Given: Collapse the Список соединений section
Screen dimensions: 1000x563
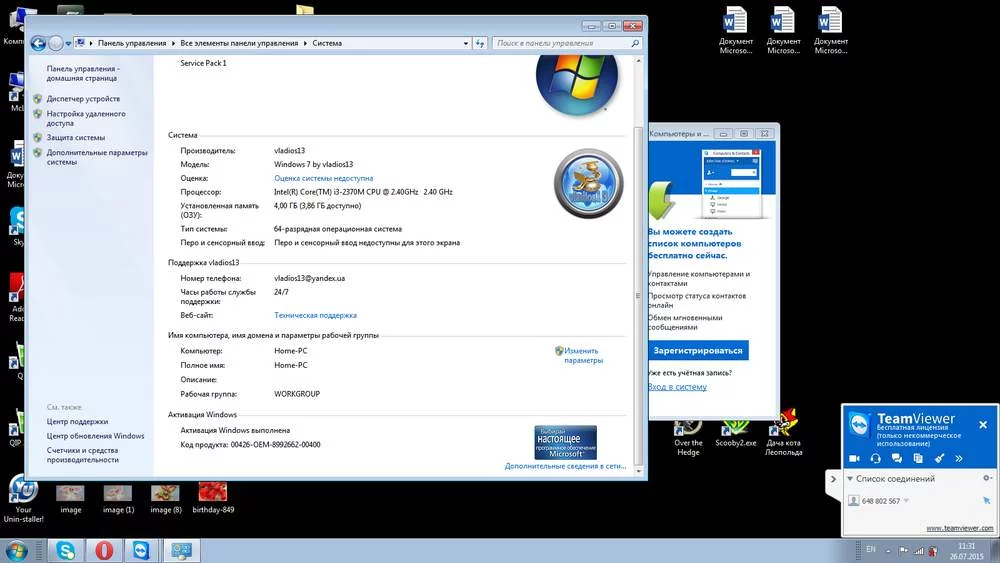Looking at the screenshot, I should click(x=851, y=479).
